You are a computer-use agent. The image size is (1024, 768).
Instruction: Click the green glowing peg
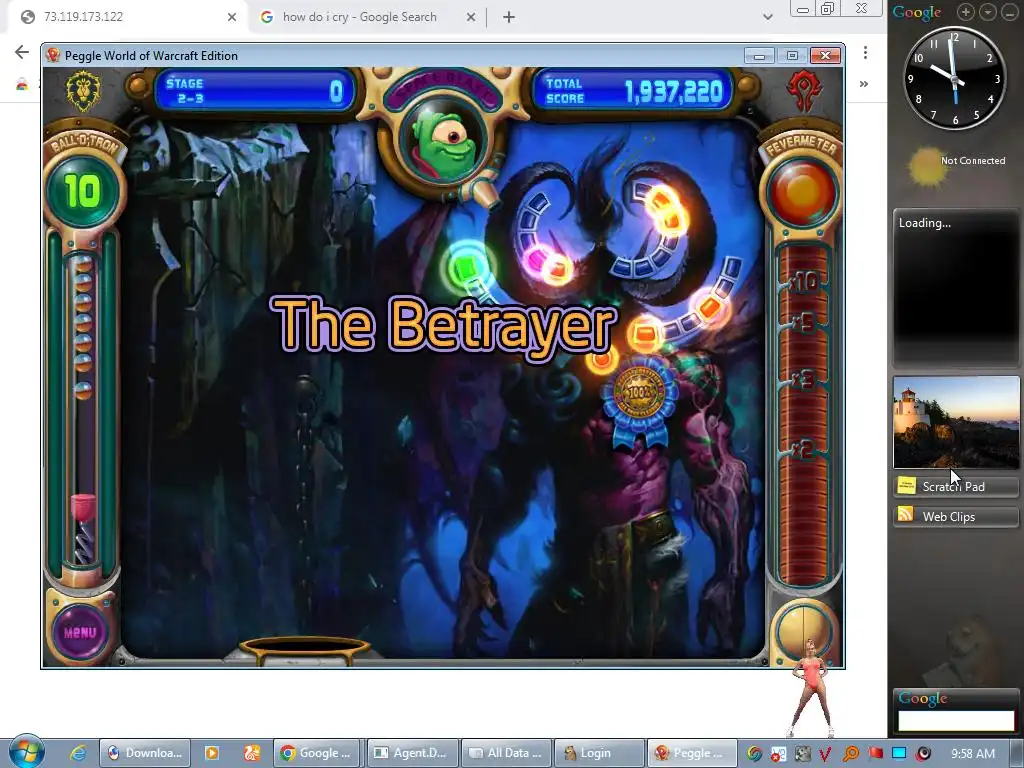(x=466, y=268)
